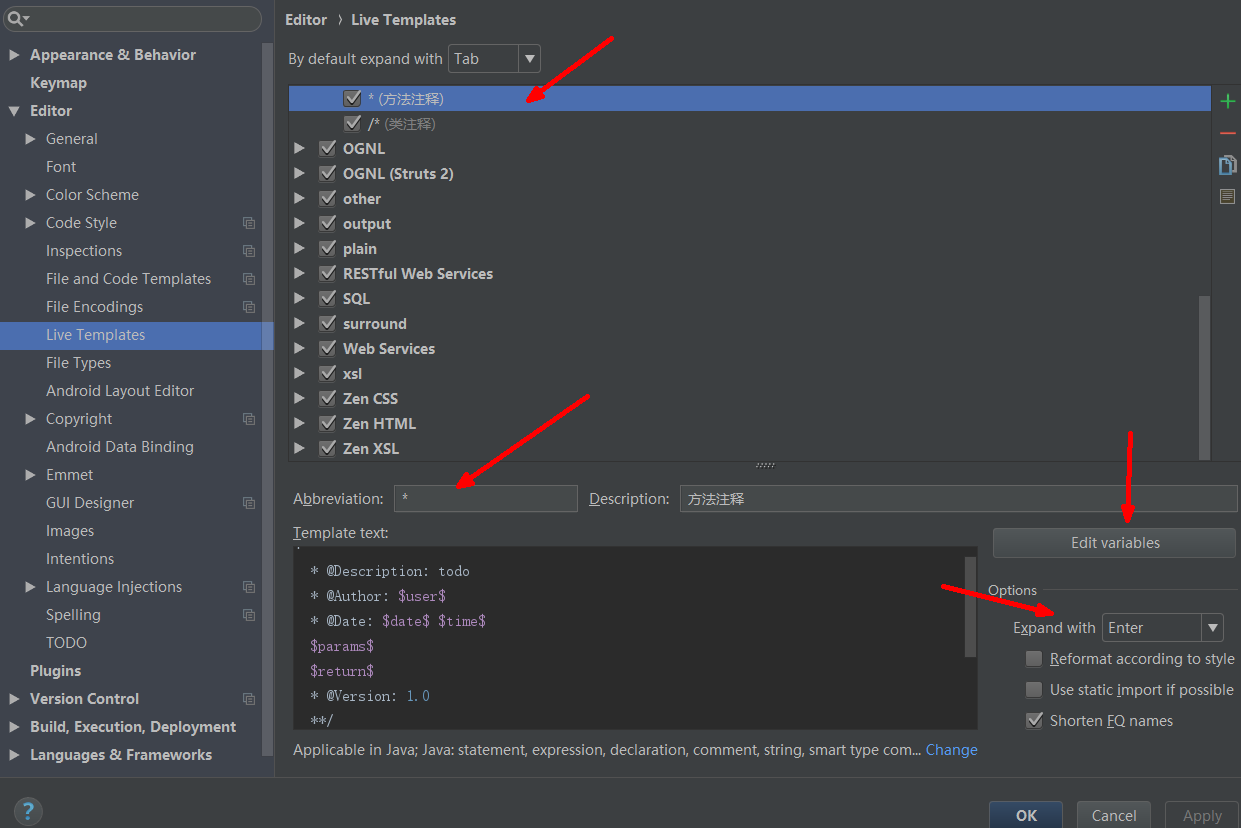
Task: Select the Web Services template group
Action: coord(388,349)
